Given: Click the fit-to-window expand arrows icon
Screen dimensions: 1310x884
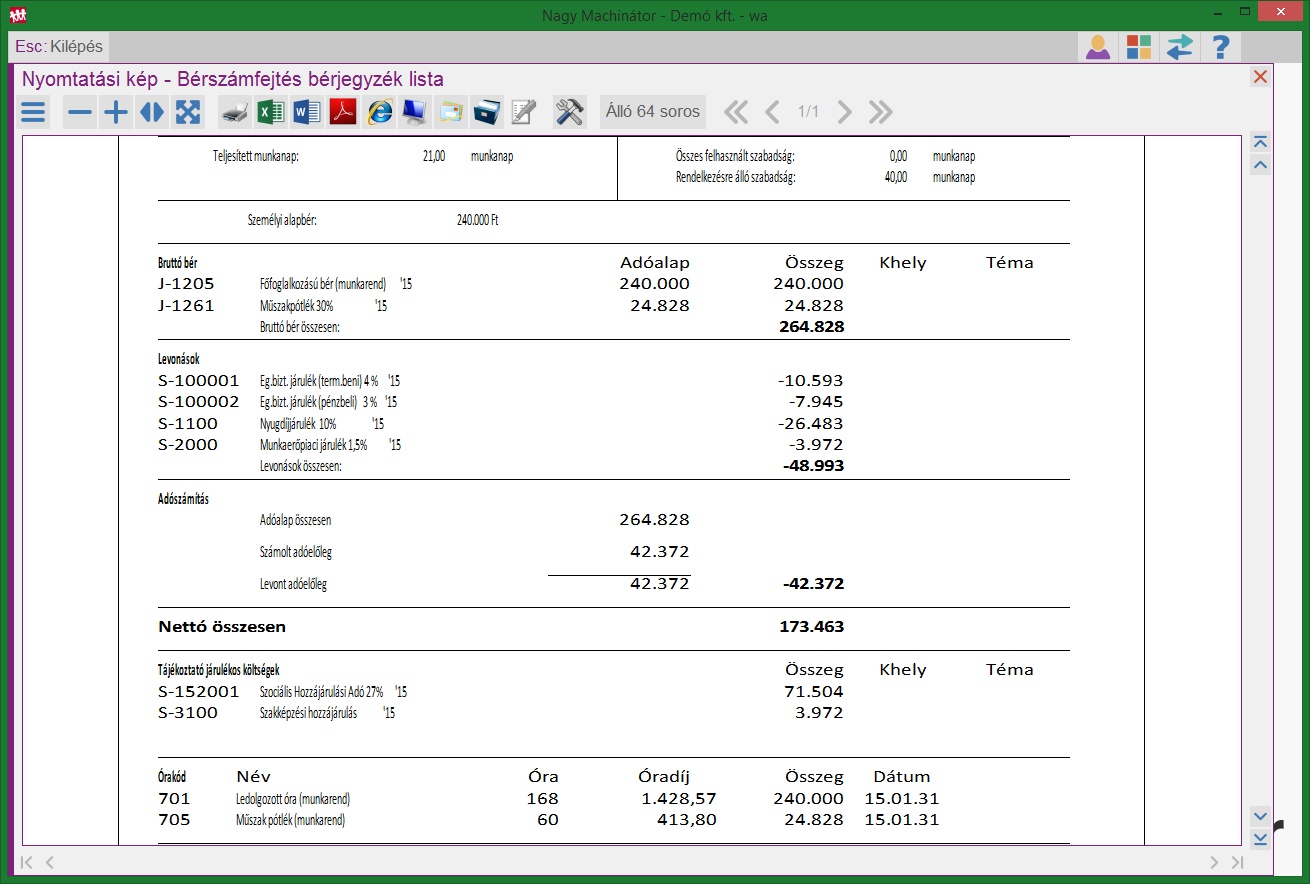Looking at the screenshot, I should [x=188, y=112].
